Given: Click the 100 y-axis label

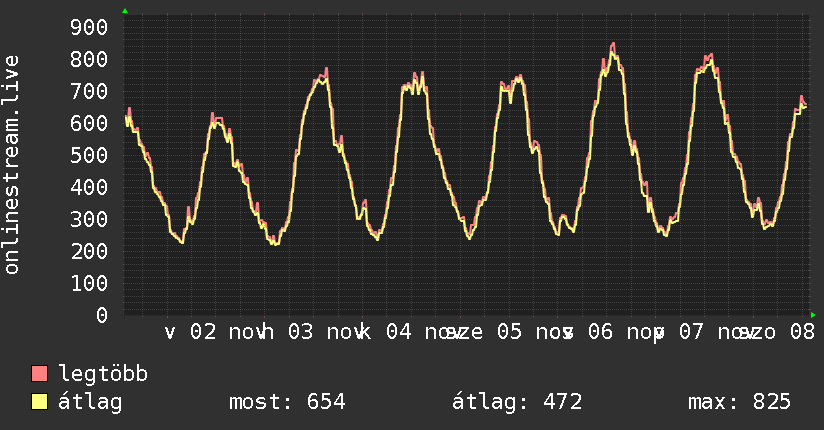Looking at the screenshot, I should click(x=89, y=283).
